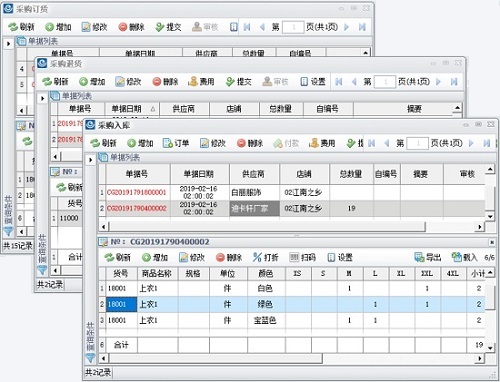Expand side panel arrow in 采购订货 window
This screenshot has height=382, width=500.
9,44
